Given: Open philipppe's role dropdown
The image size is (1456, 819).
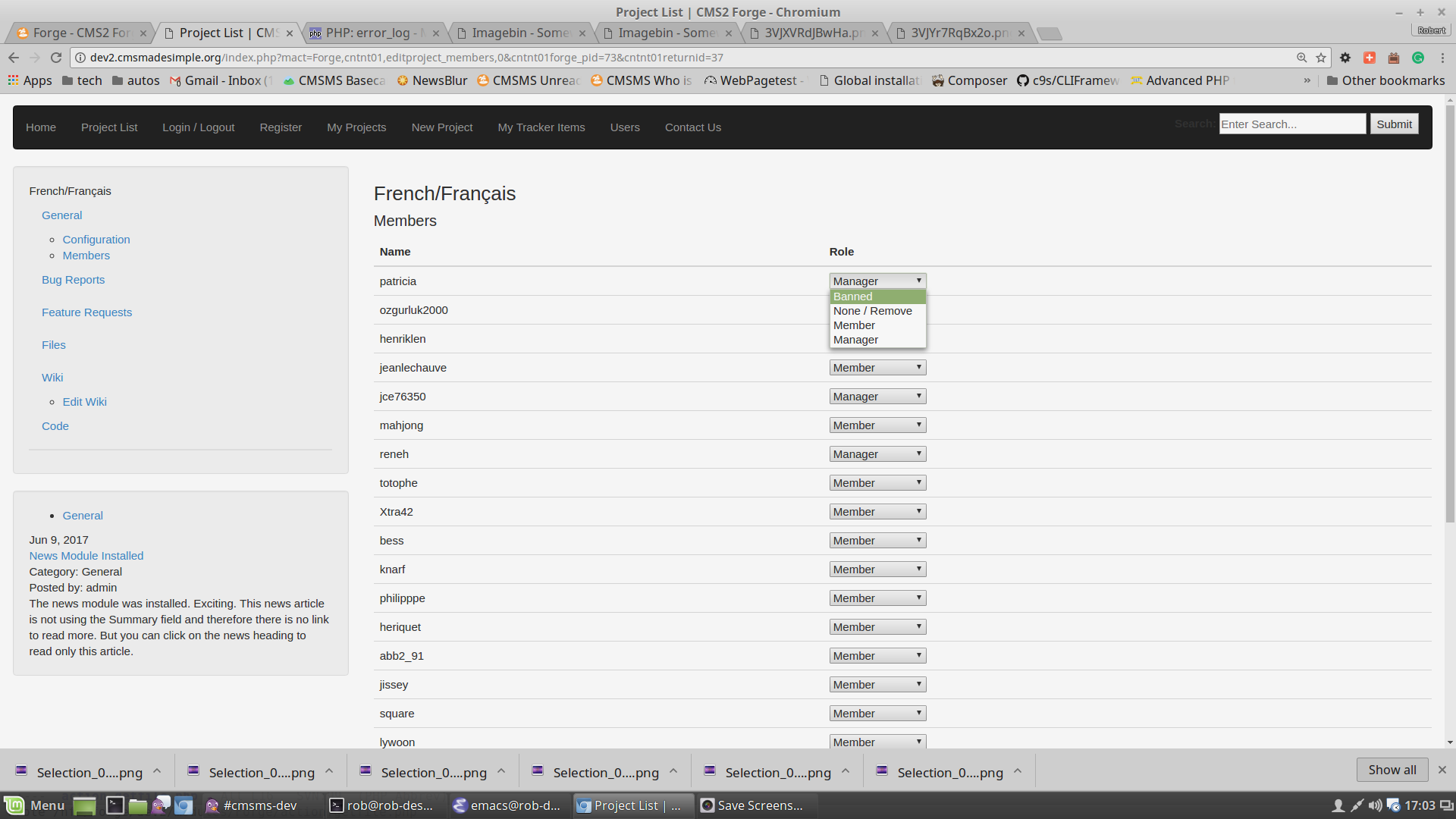Looking at the screenshot, I should click(877, 598).
